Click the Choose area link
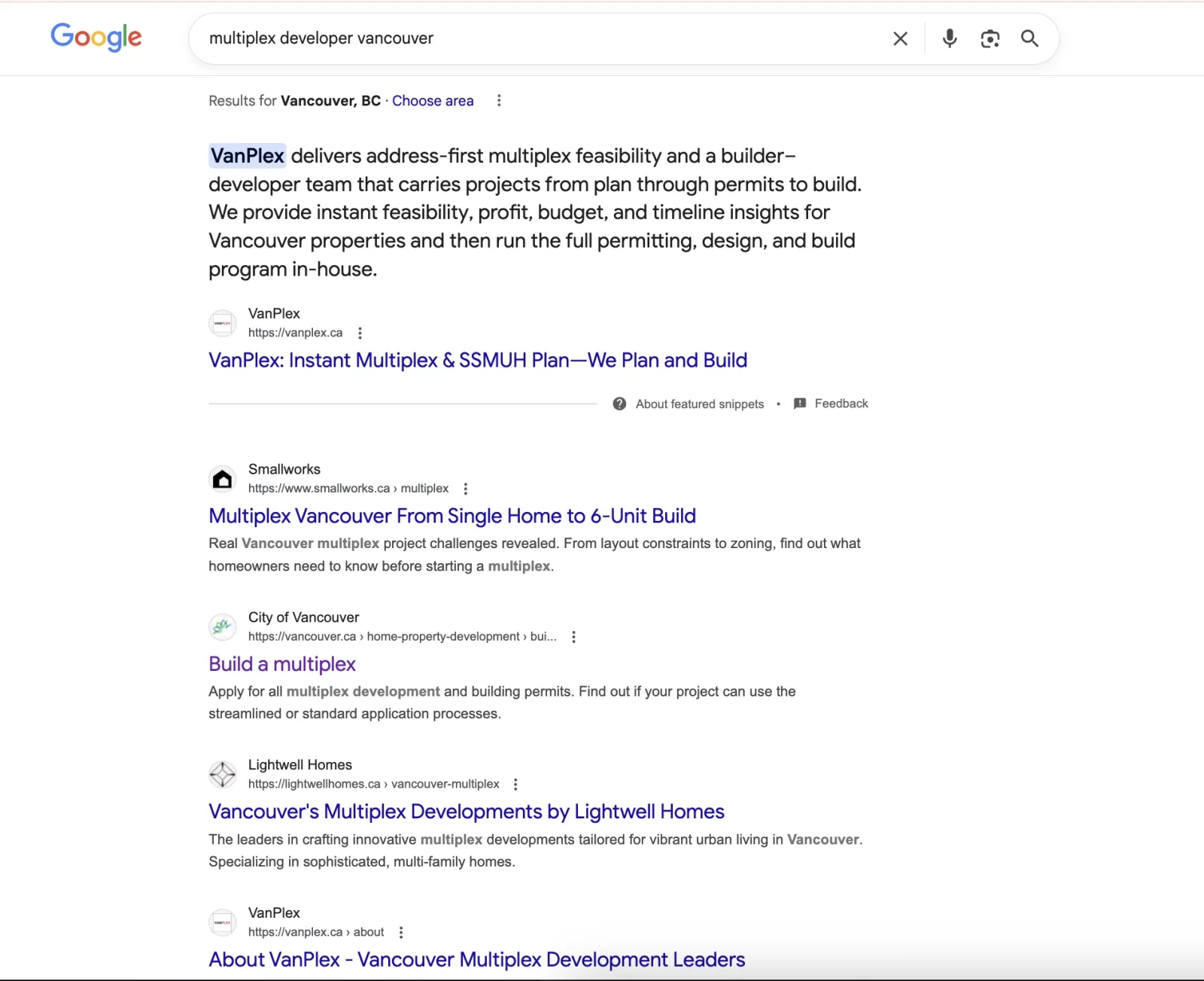Viewport: 1204px width, 981px height. pyautogui.click(x=433, y=101)
